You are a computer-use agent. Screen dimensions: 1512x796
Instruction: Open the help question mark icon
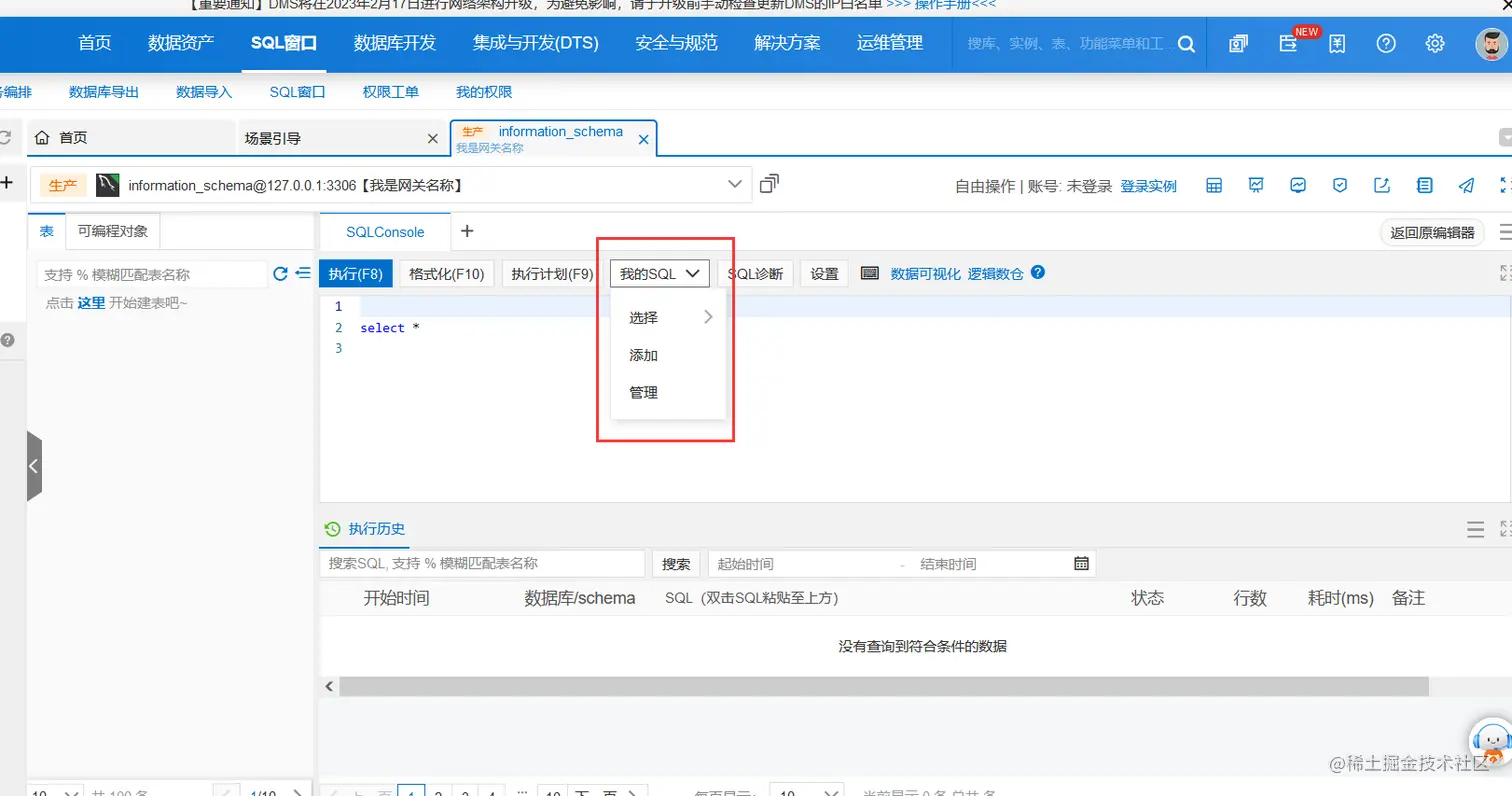1385,43
